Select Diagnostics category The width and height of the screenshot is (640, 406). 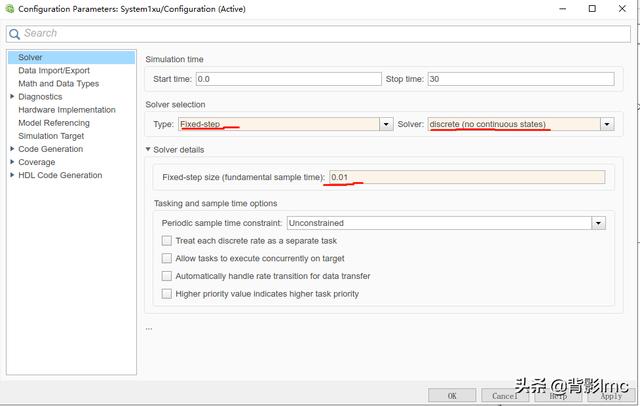pos(40,97)
